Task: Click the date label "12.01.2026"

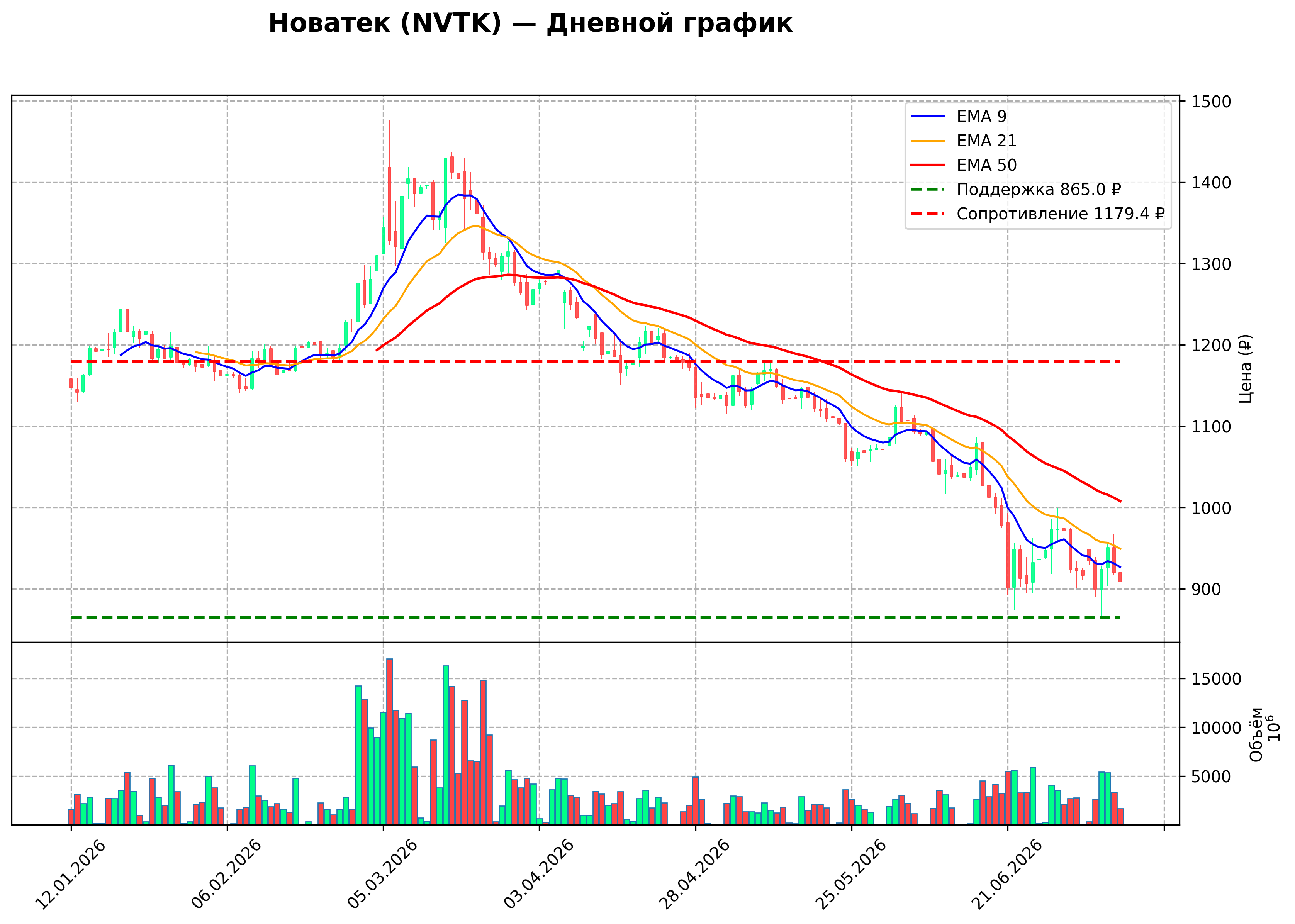Action: coord(71,875)
